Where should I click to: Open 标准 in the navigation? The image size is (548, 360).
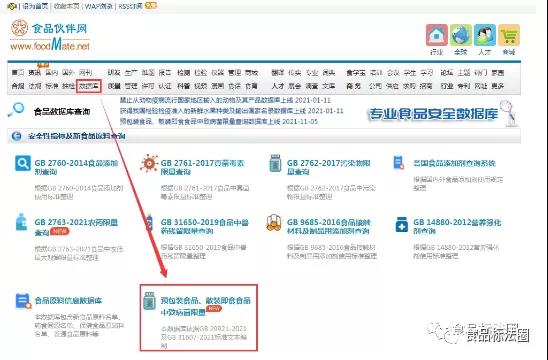coord(51,86)
